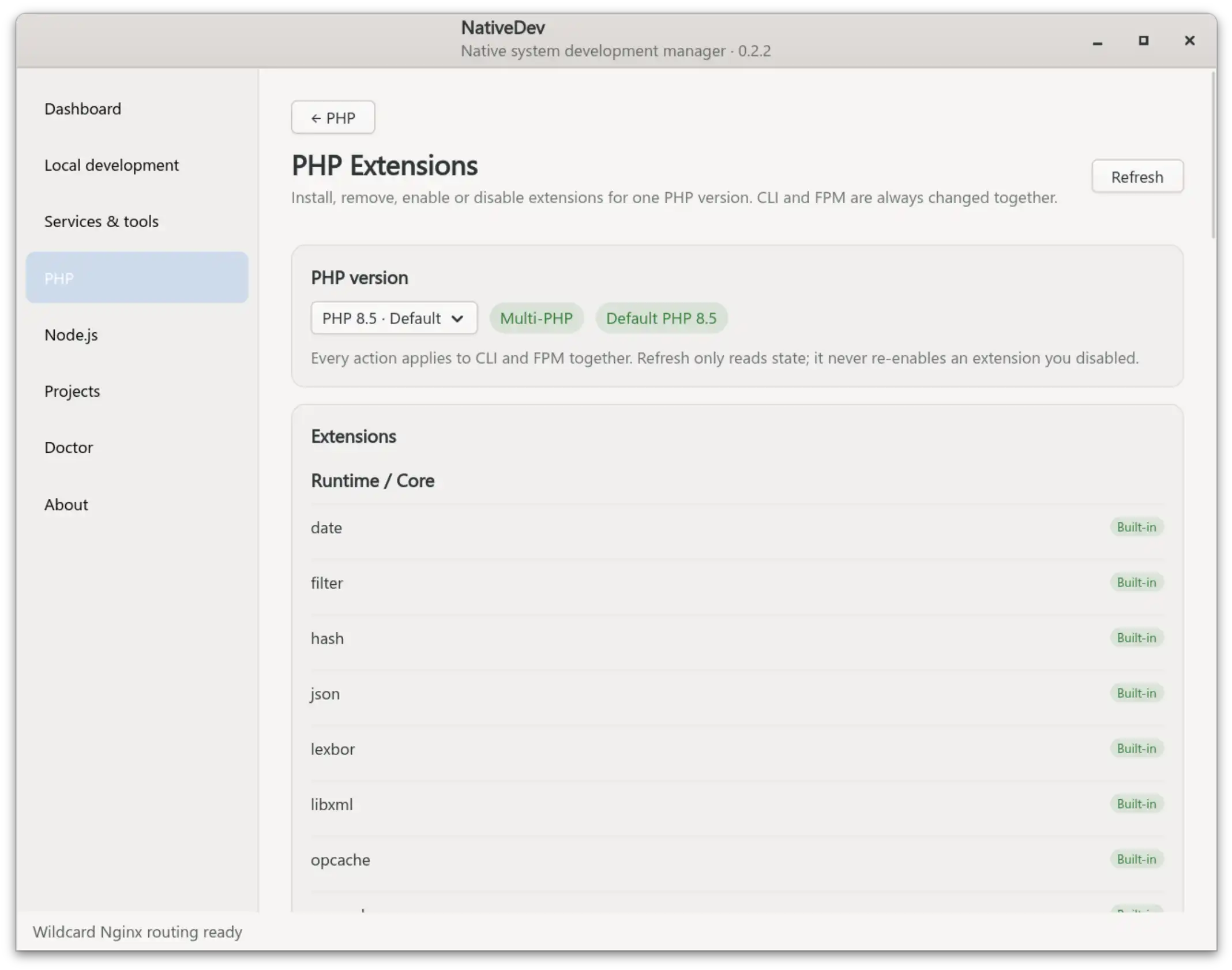Go back using the ← PHP button
Image resolution: width=1232 pixels, height=970 pixels.
pos(333,118)
